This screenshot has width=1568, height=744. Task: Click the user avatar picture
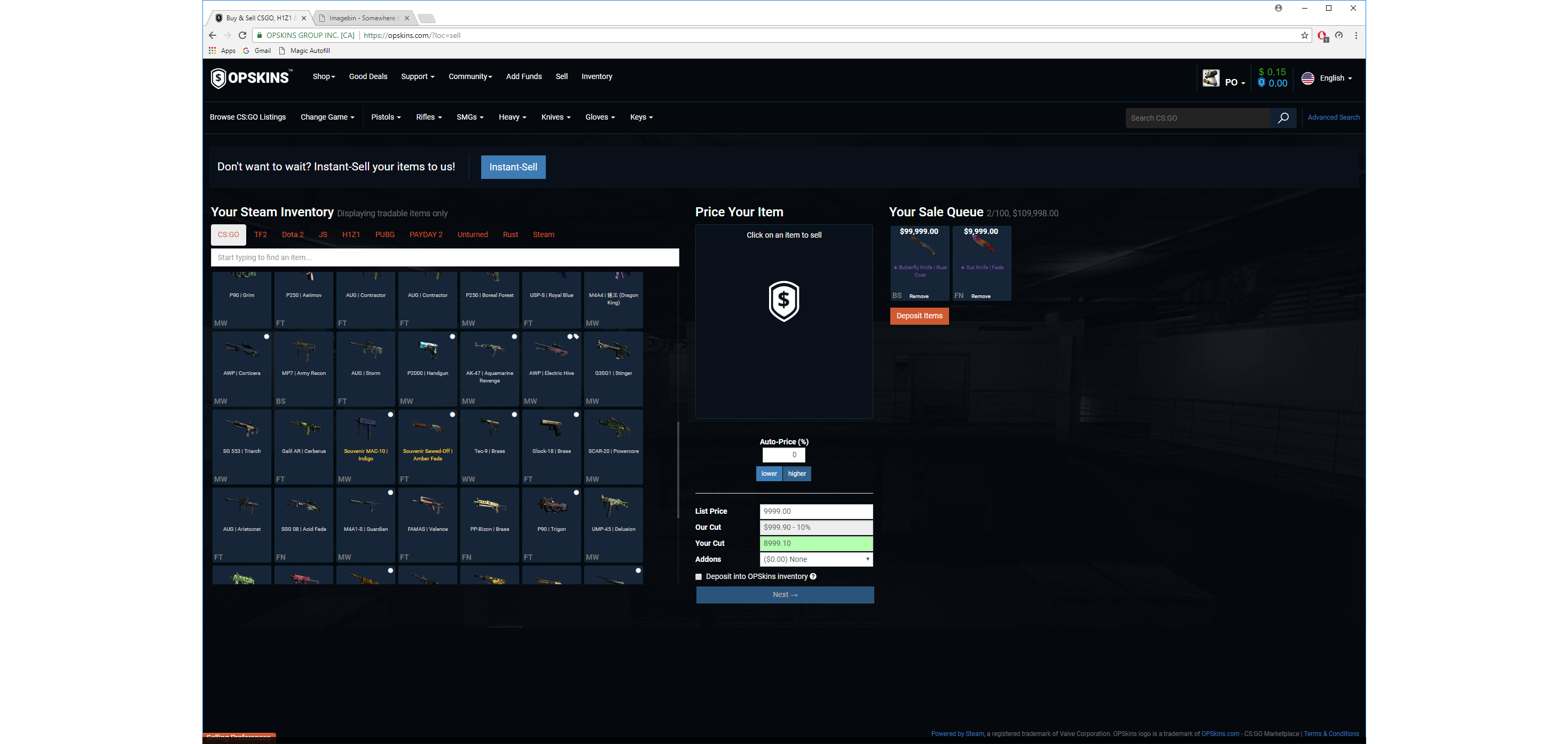[1211, 78]
